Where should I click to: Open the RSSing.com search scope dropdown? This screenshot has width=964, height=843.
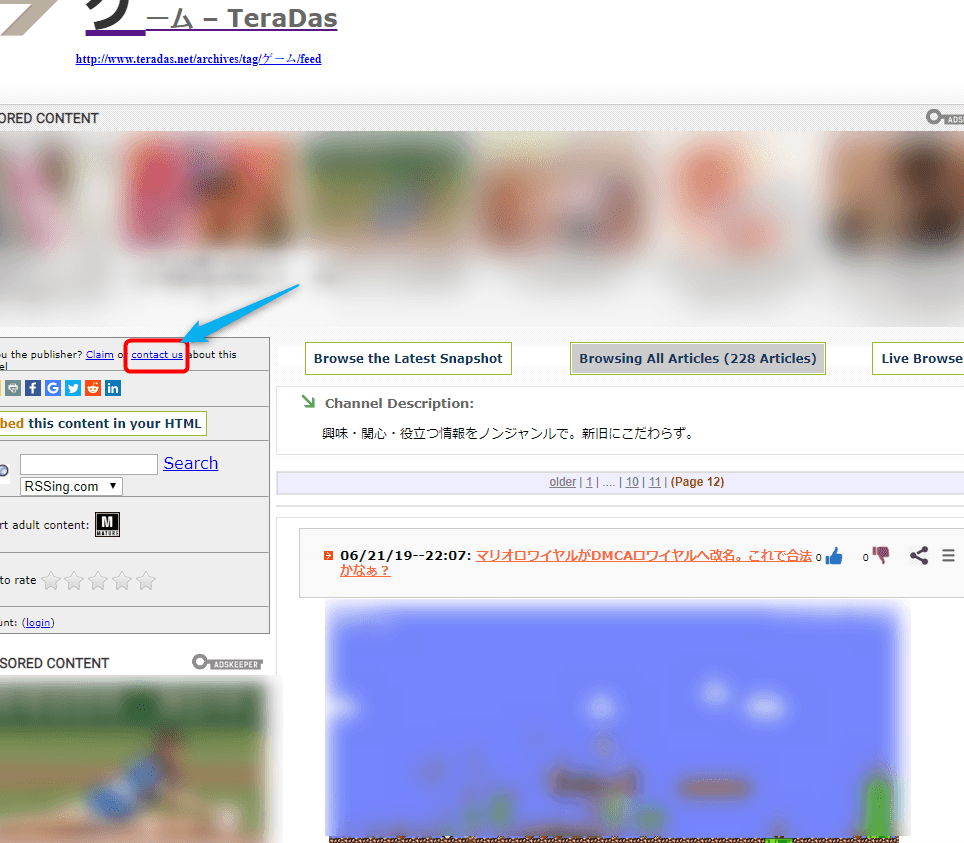tap(71, 486)
